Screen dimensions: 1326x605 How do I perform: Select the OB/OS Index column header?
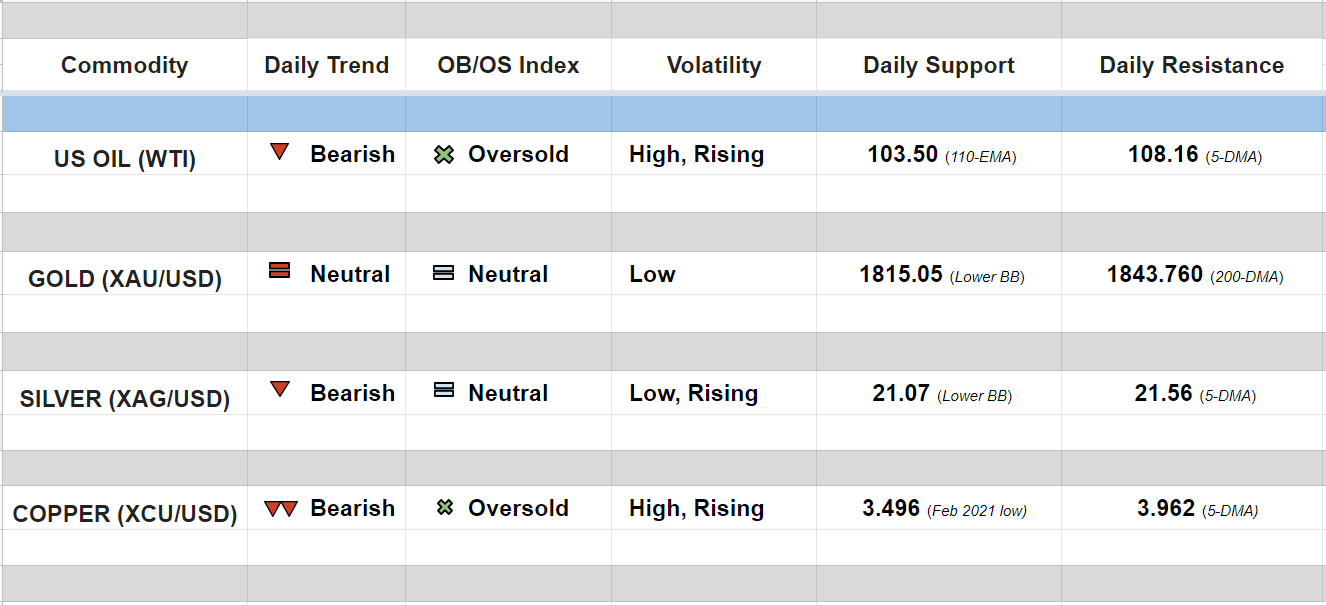coord(508,65)
